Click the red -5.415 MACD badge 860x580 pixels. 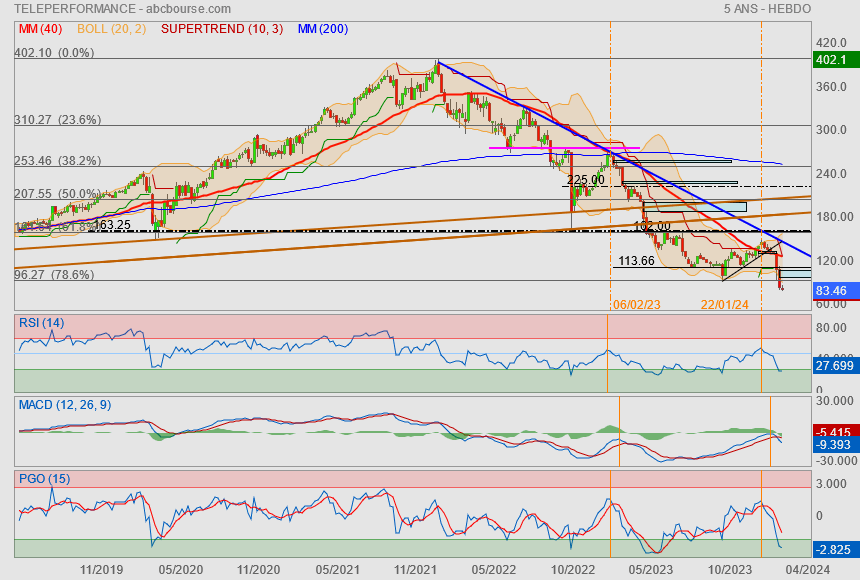click(836, 431)
